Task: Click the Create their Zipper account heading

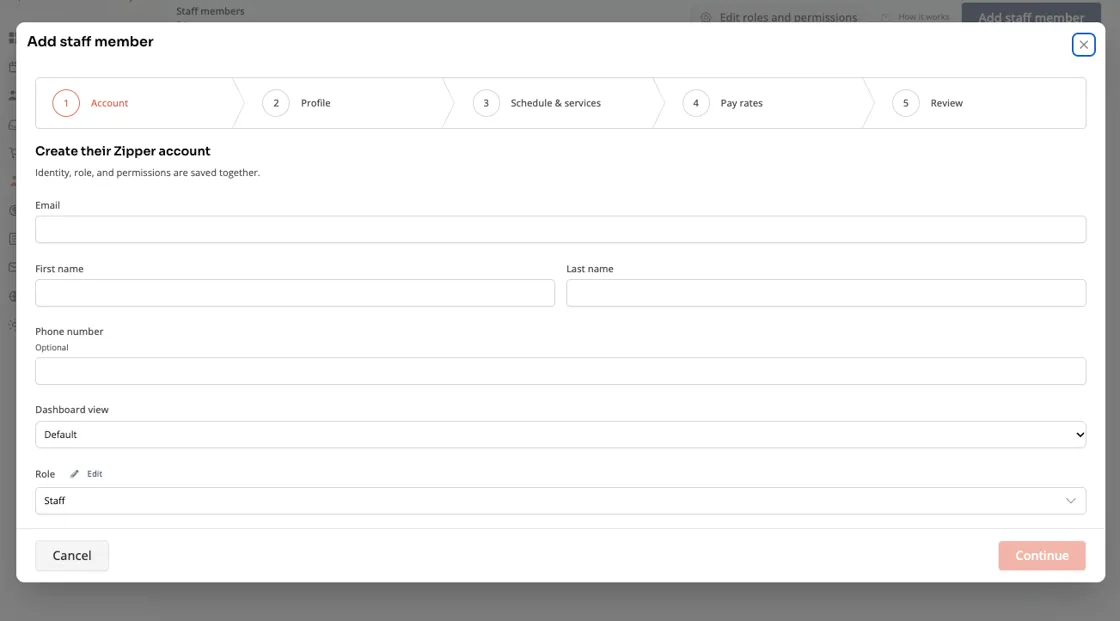Action: (x=123, y=151)
